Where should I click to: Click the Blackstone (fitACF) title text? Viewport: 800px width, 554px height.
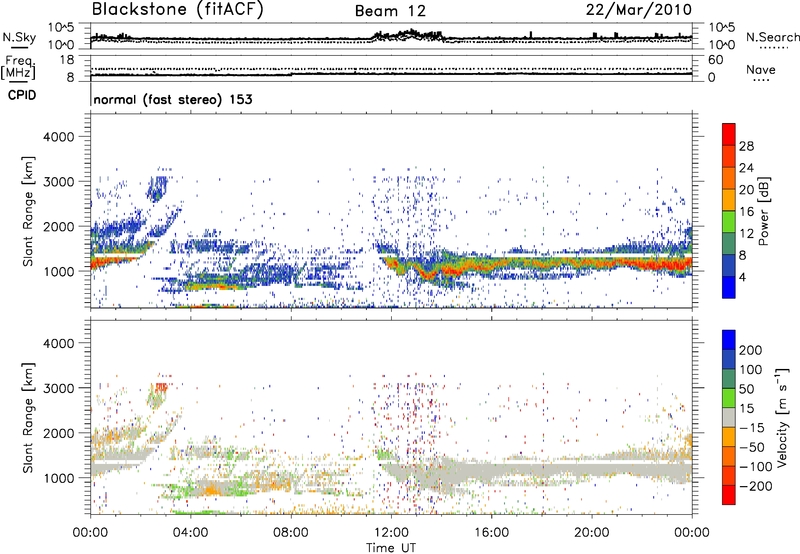point(177,10)
